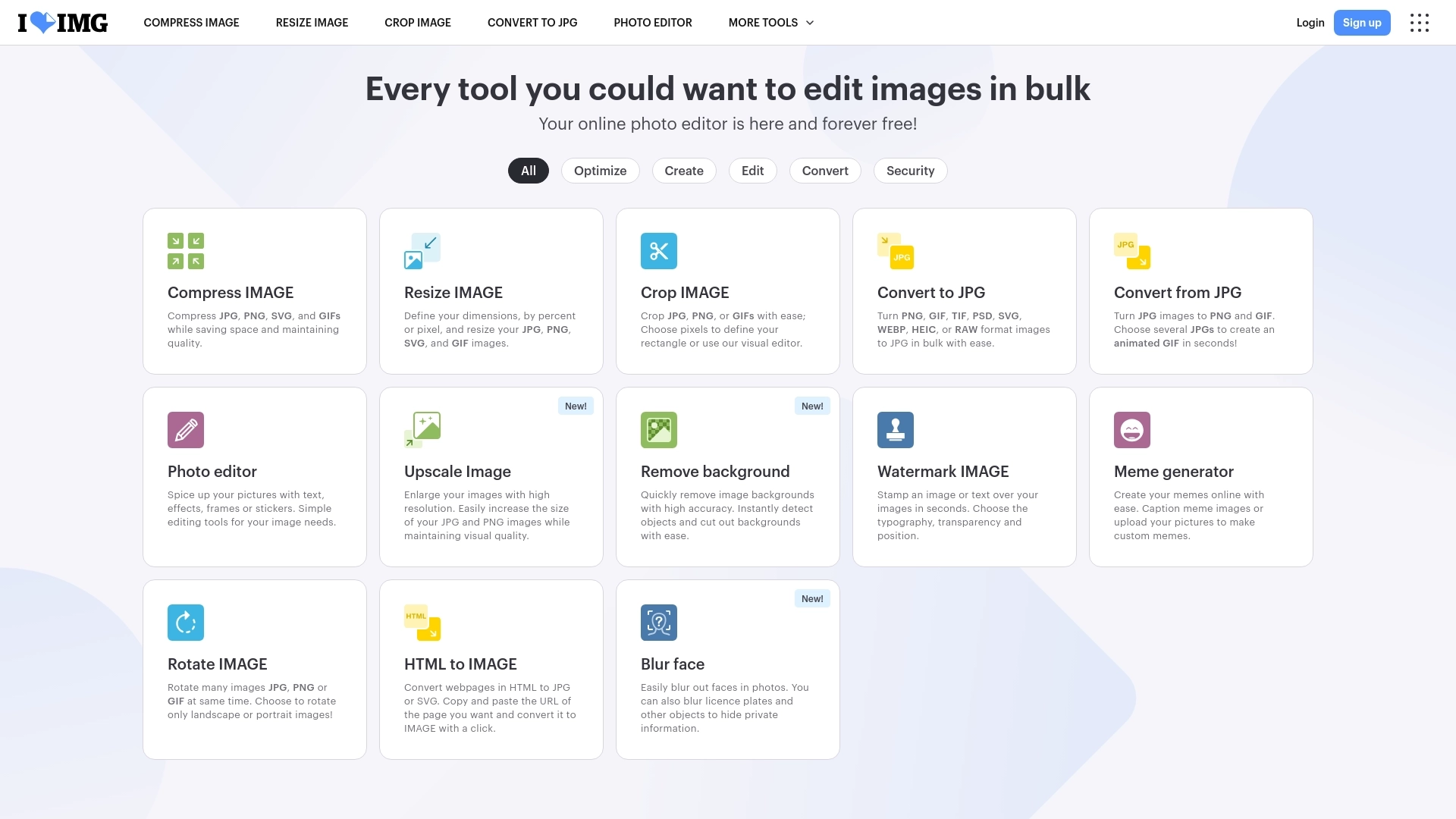Click the Watermark IMAGE description text
Viewport: 1456px width, 819px height.
pyautogui.click(x=958, y=516)
